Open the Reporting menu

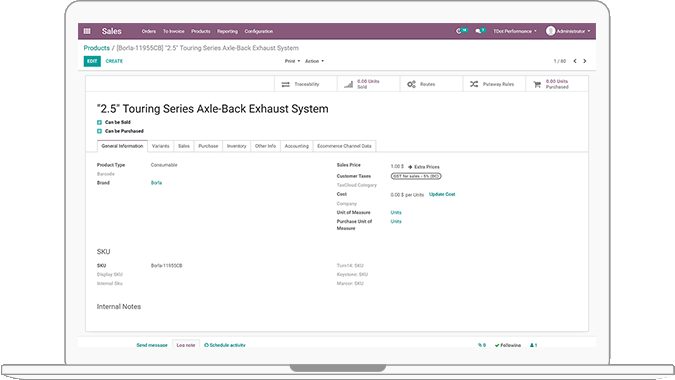click(x=227, y=31)
